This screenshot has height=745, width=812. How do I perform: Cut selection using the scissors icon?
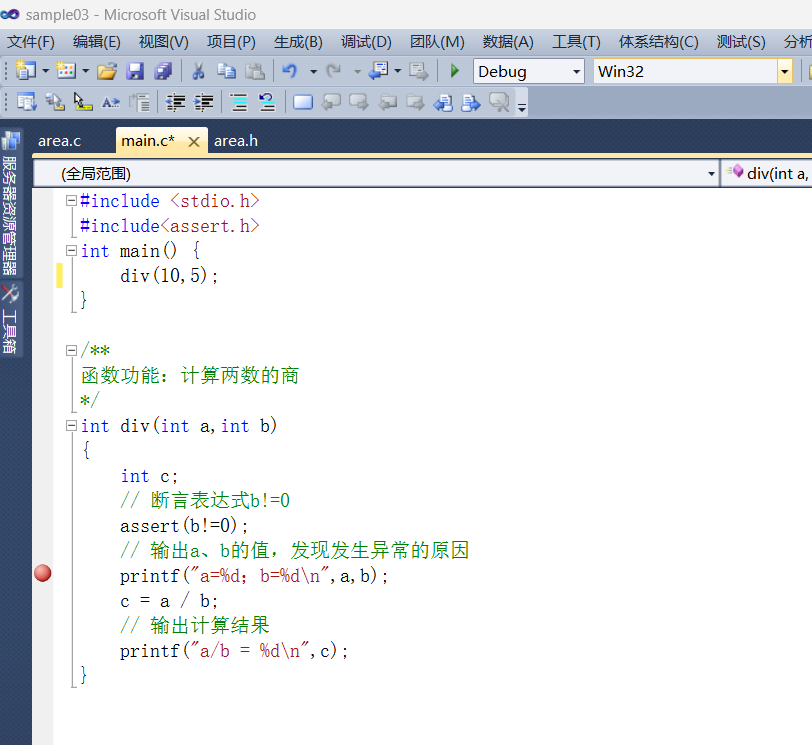coord(198,71)
